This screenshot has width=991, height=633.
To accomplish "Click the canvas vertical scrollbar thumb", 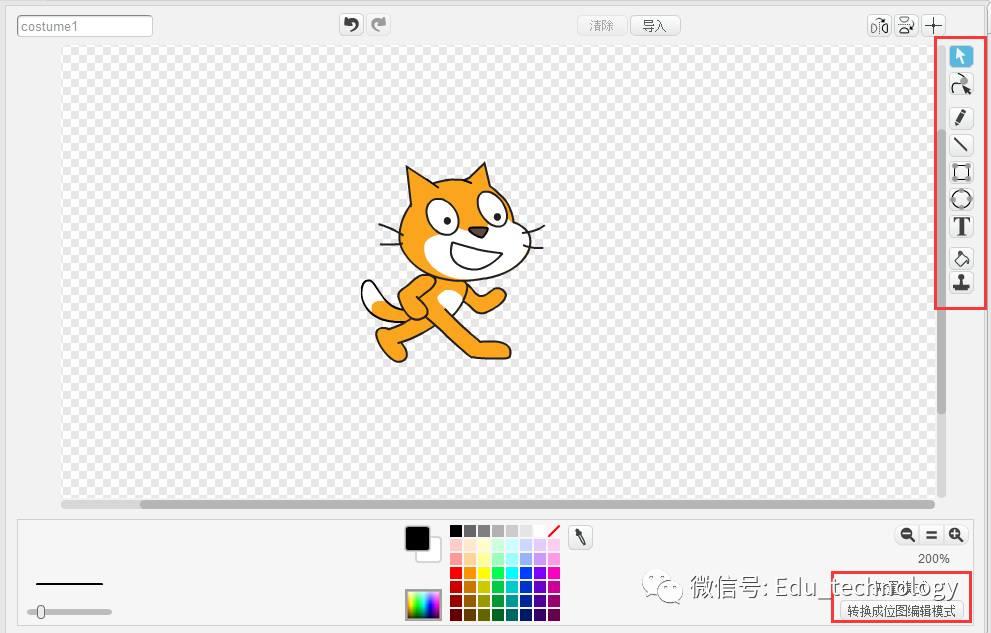I will coord(942,272).
